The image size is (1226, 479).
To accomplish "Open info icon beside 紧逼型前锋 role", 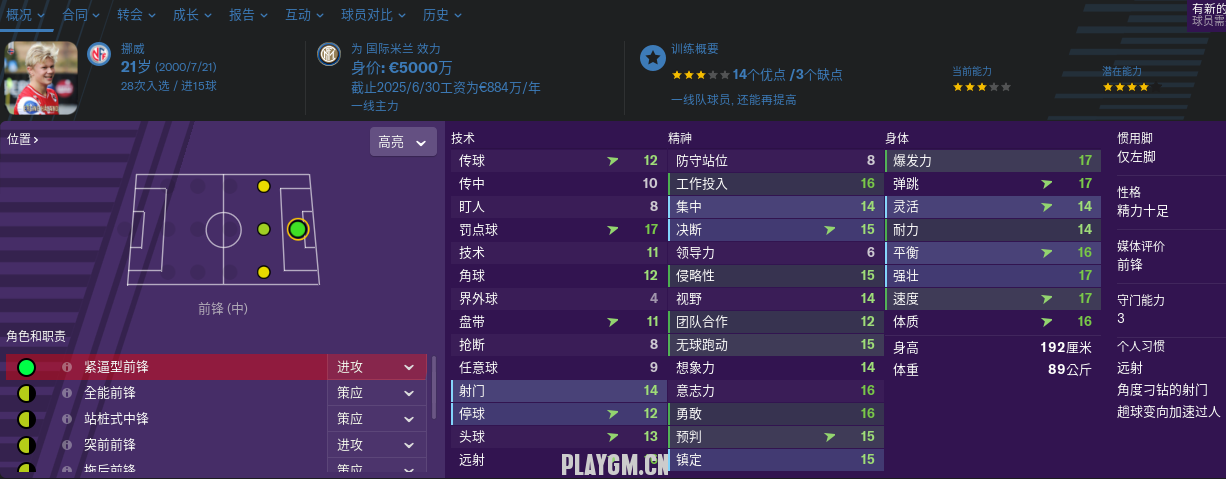I will tap(68, 367).
